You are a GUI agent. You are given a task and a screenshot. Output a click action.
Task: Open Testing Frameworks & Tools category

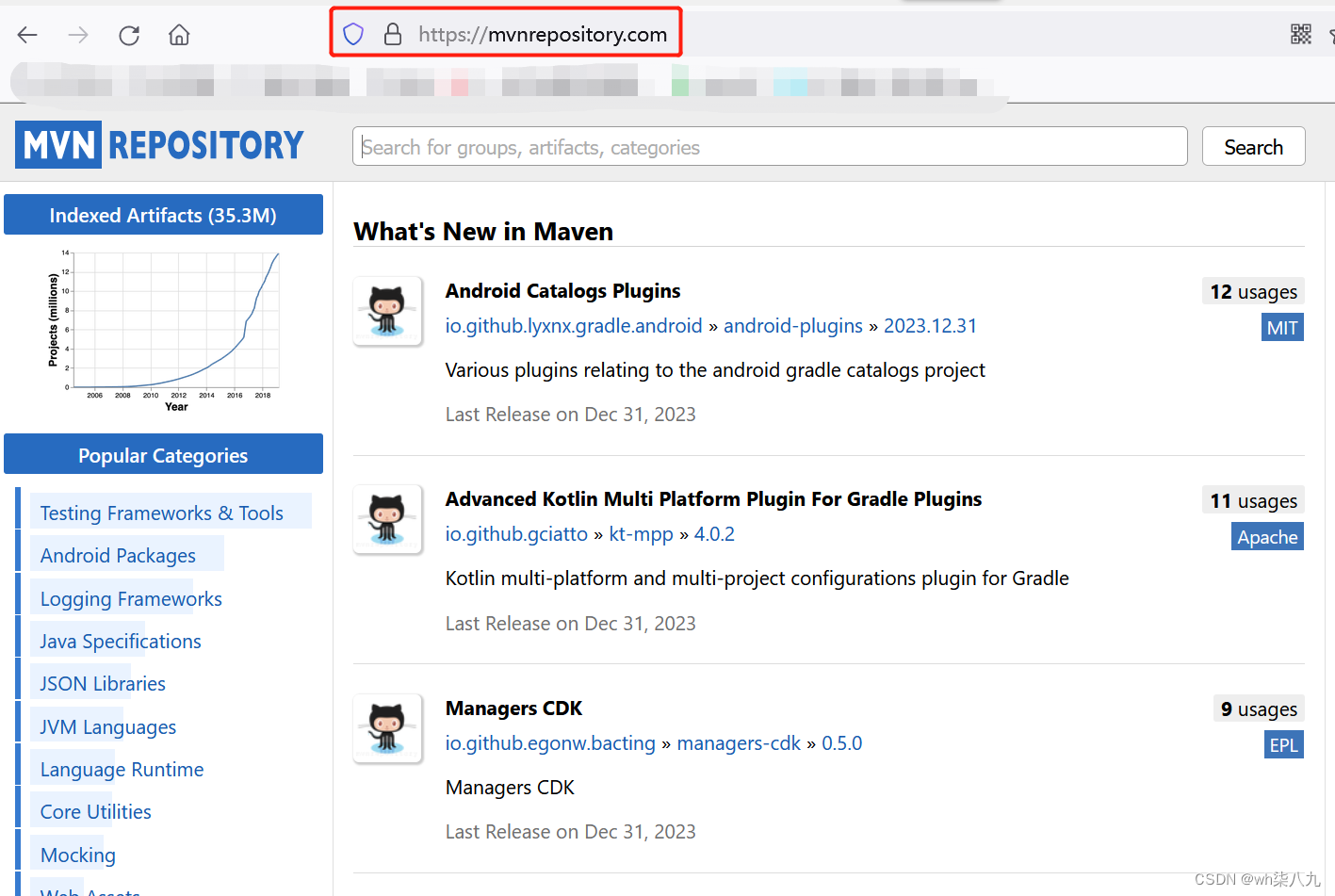tap(162, 513)
